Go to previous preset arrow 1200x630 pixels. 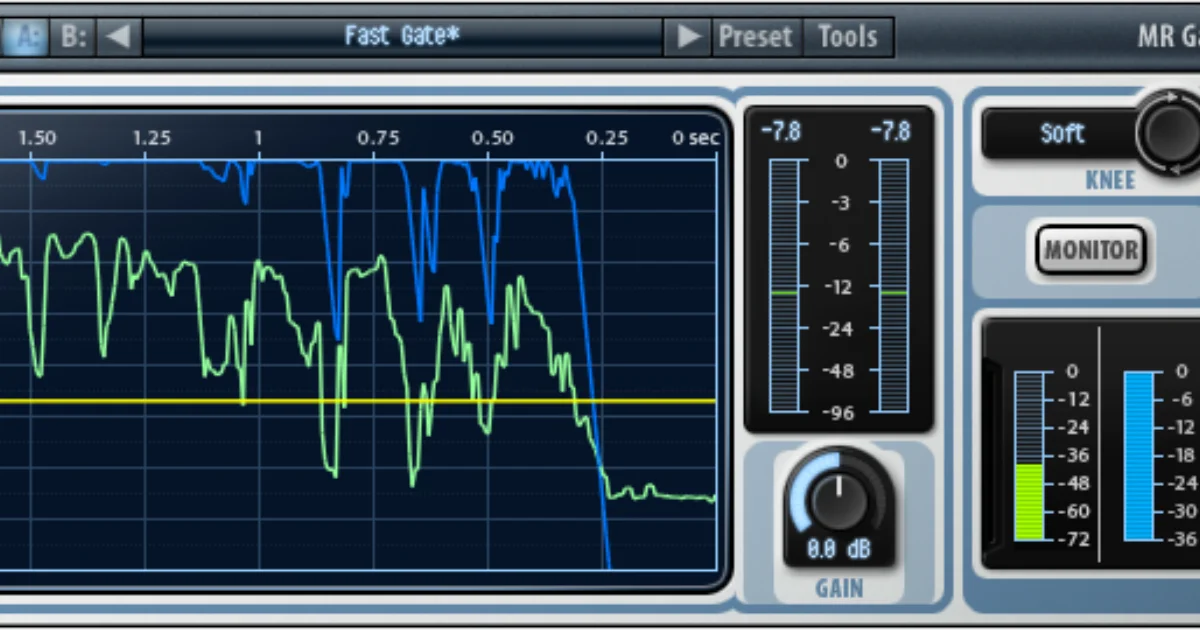pos(119,37)
